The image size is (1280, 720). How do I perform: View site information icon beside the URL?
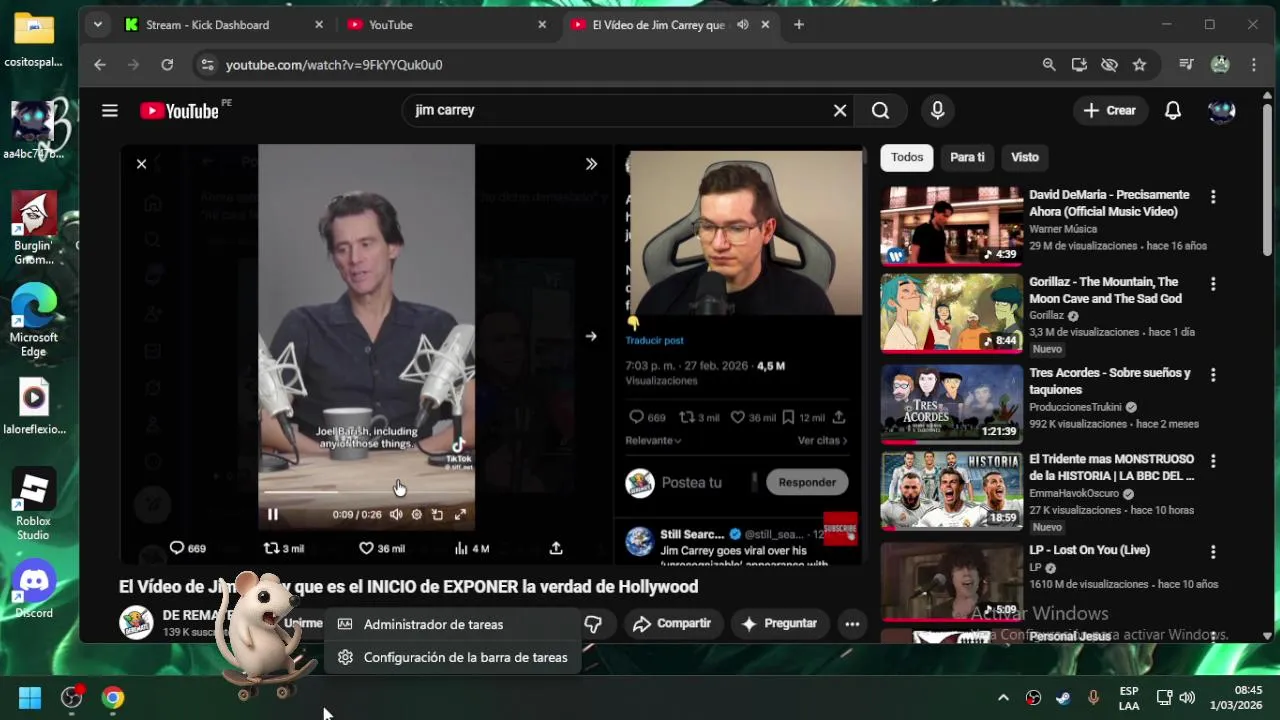[207, 65]
